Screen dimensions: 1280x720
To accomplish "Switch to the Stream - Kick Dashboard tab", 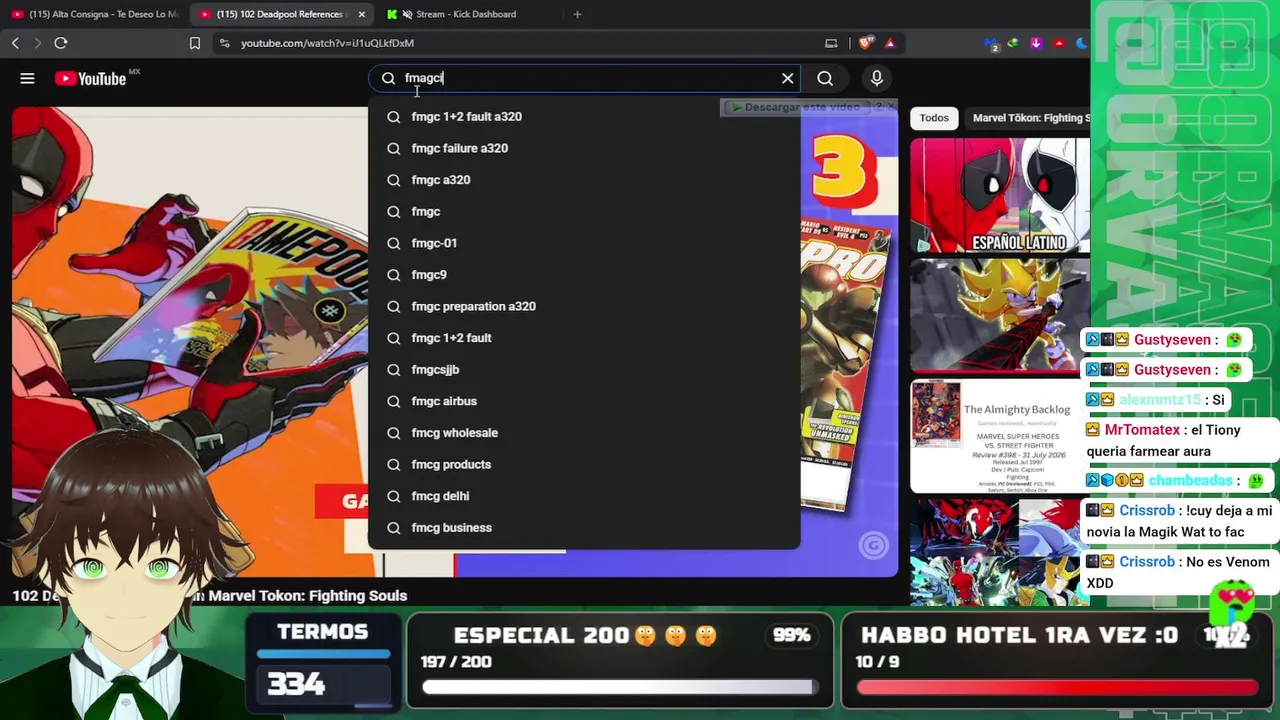I will point(466,14).
